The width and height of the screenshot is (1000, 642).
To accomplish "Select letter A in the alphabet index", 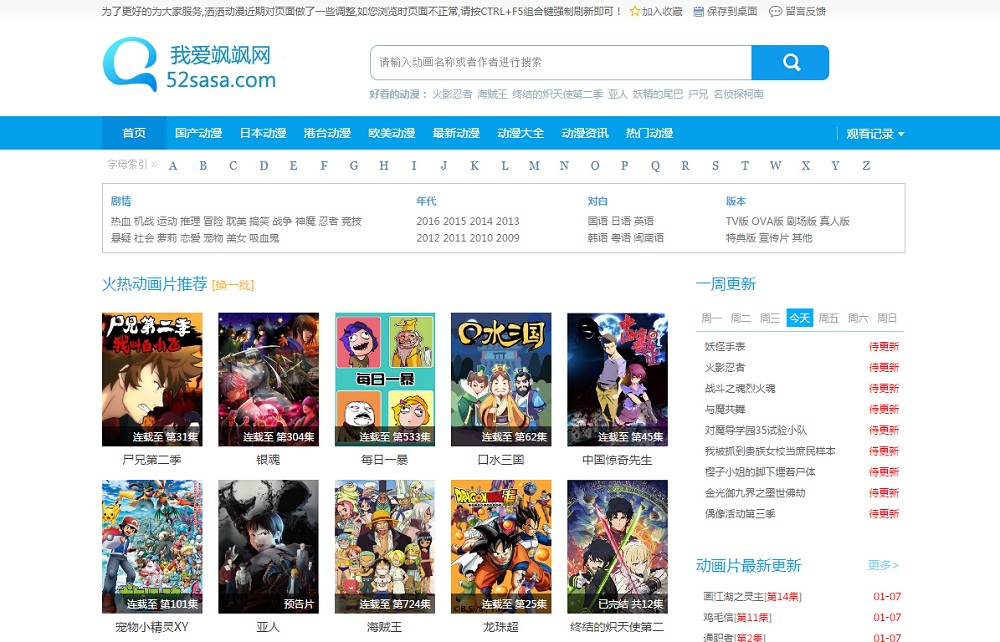I will click(x=173, y=166).
